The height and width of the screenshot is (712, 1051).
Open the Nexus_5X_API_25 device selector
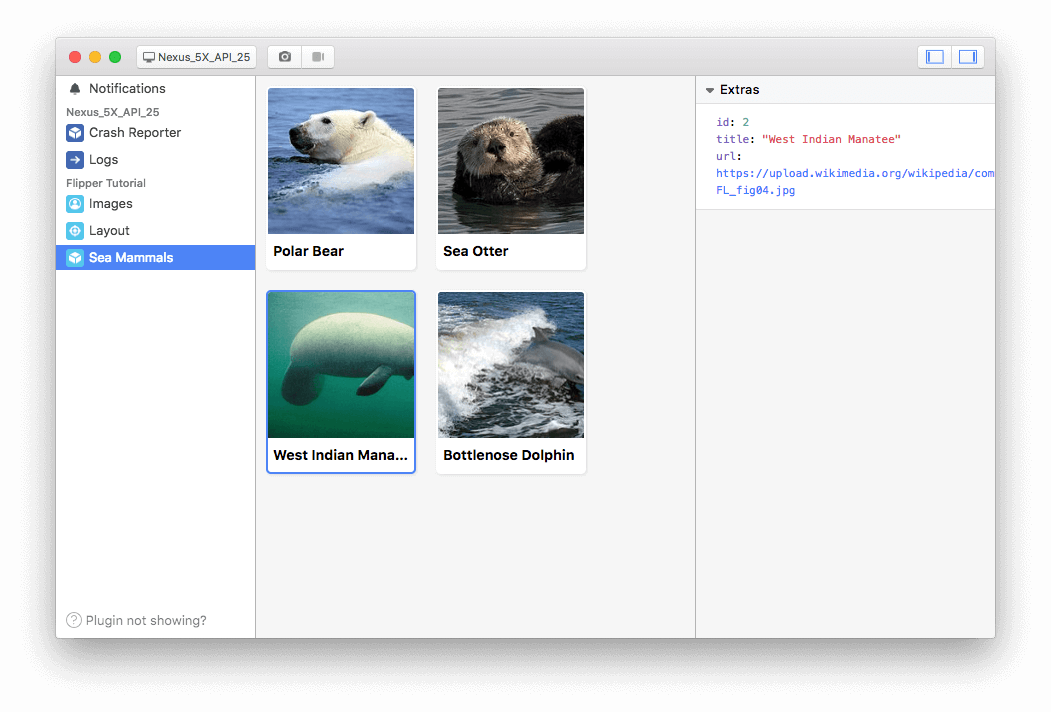[196, 57]
